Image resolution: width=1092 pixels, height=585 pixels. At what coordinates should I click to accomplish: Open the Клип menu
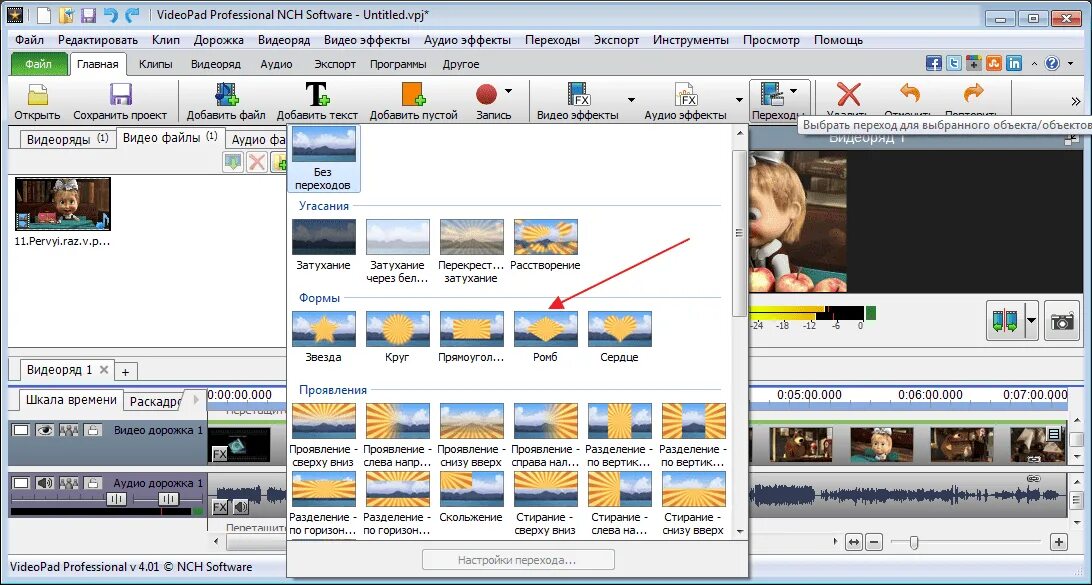click(166, 40)
